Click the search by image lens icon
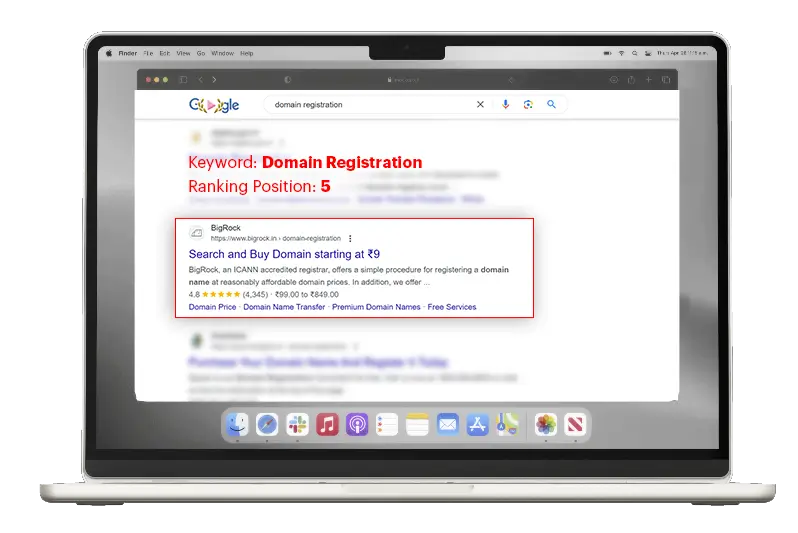The image size is (798, 533). [528, 104]
